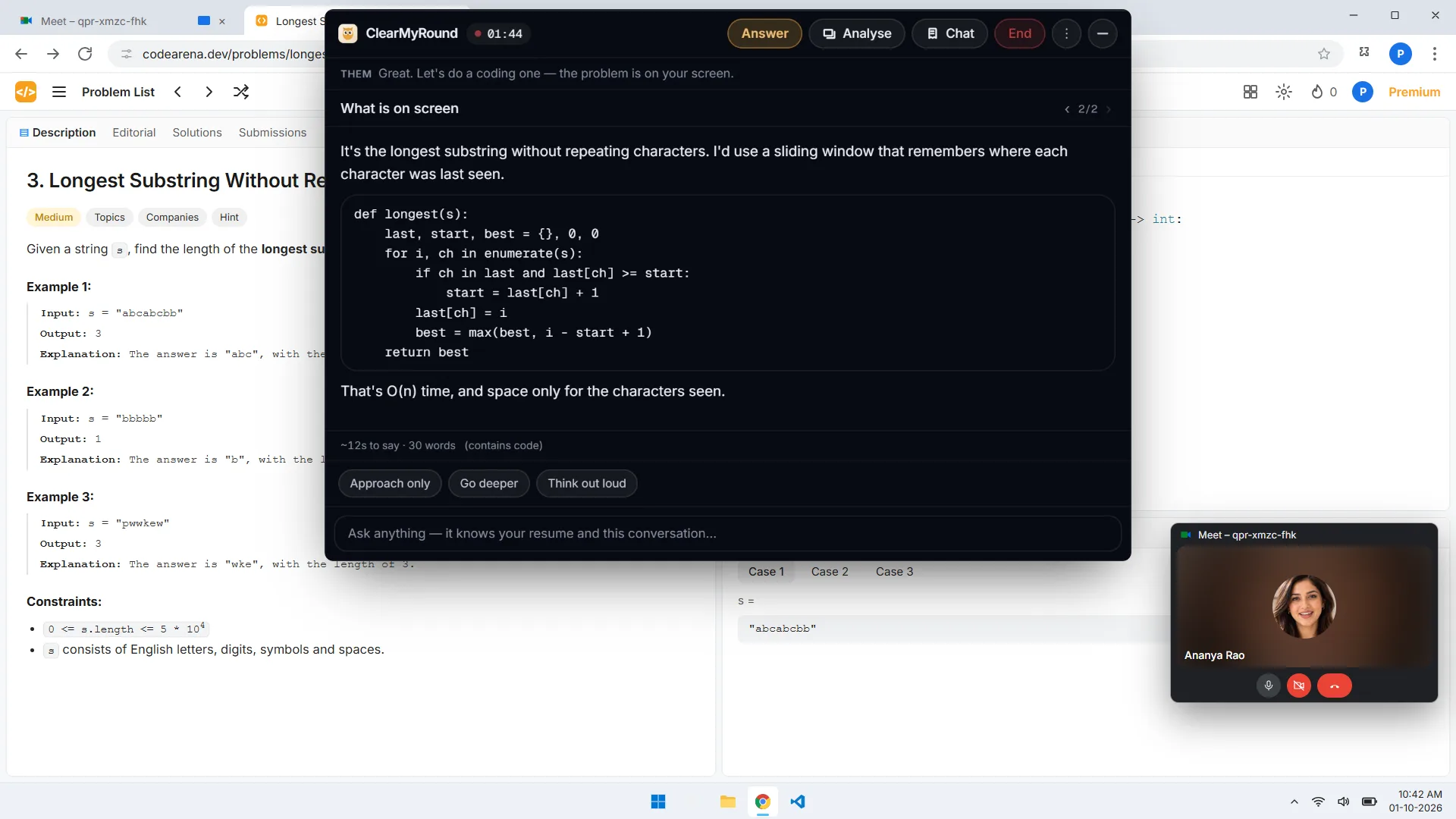Switch to the Editorial tab
This screenshot has width=1456, height=819.
(x=134, y=133)
